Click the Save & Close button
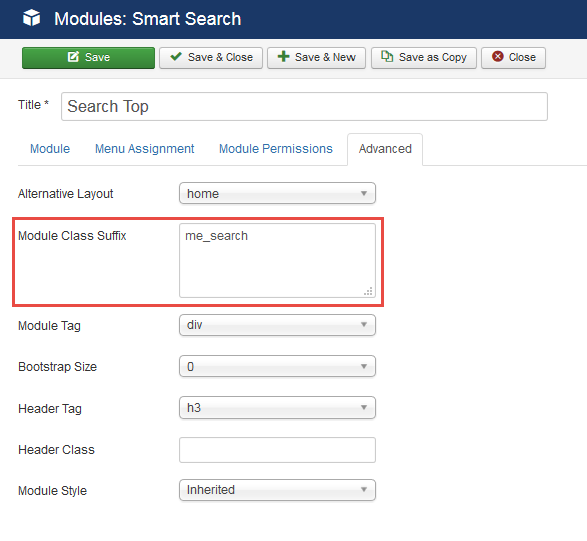Image resolution: width=587 pixels, height=541 pixels. click(x=211, y=58)
